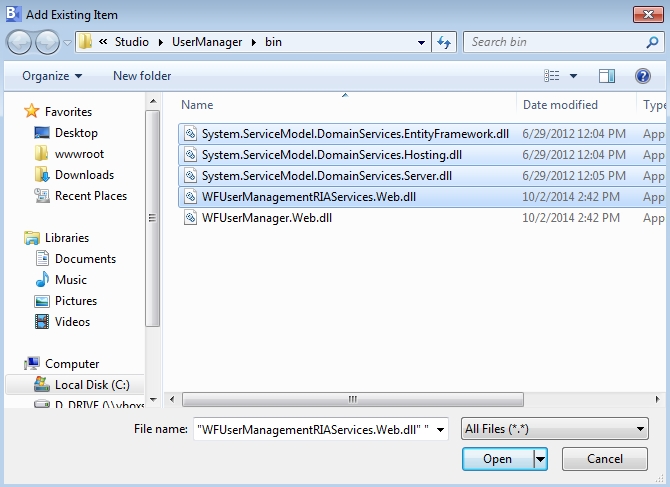Click the Favorites star icon
This screenshot has height=487, width=670.
tap(32, 111)
